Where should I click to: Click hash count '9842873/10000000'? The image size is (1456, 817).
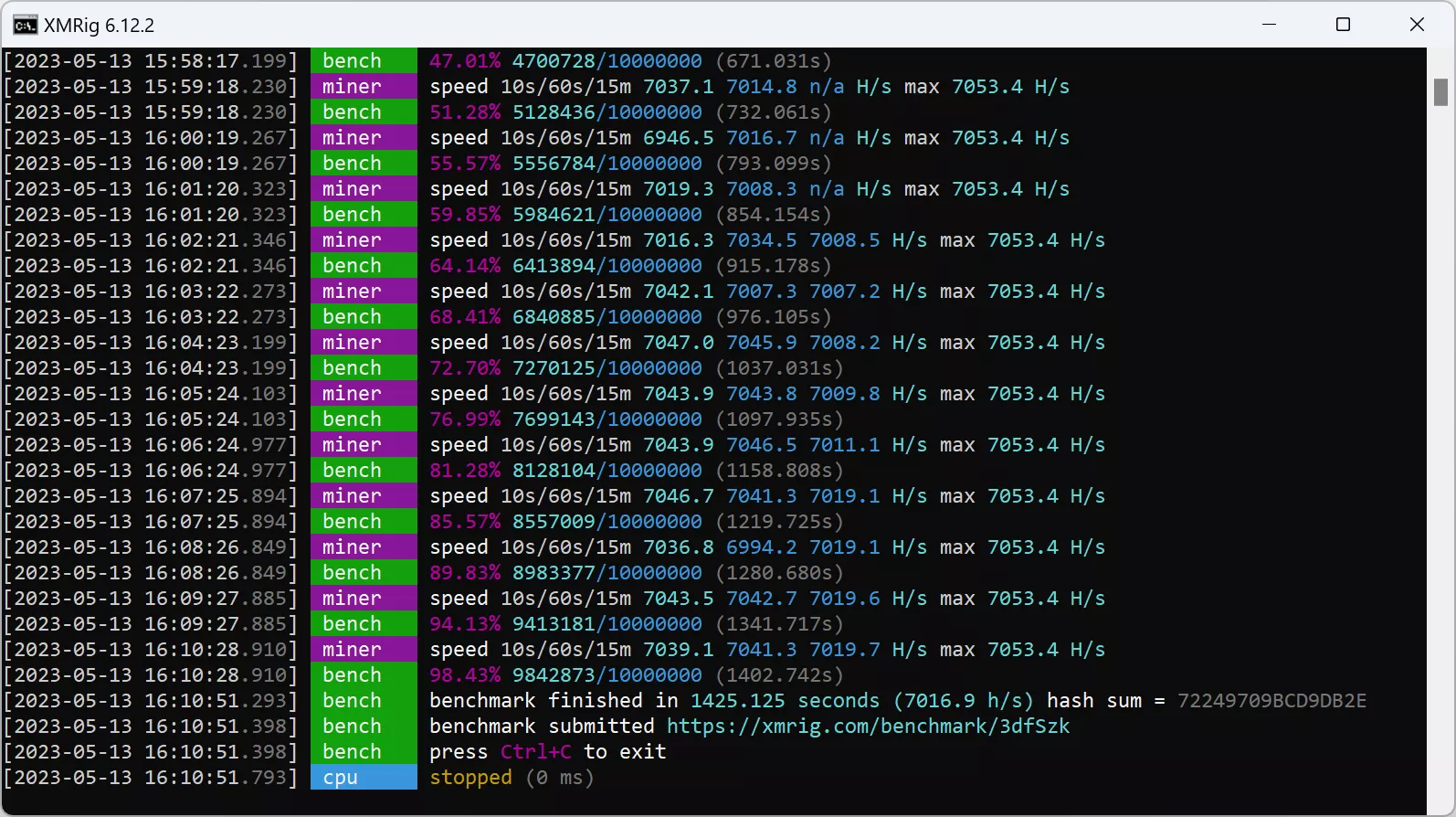pyautogui.click(x=607, y=675)
